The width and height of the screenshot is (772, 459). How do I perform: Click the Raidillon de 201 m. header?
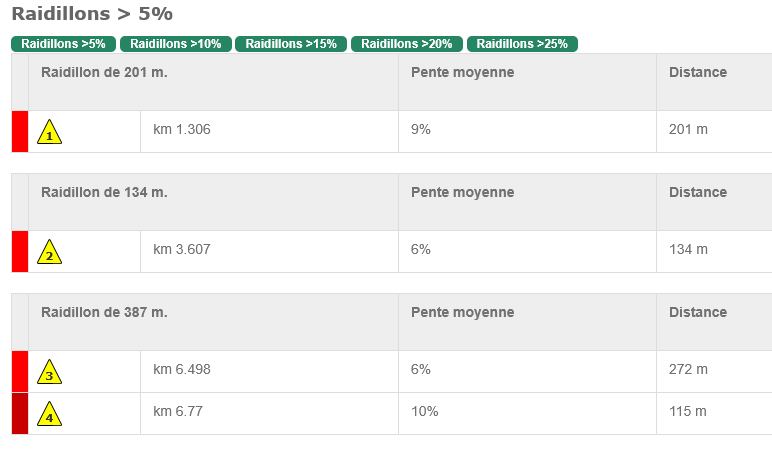(104, 72)
